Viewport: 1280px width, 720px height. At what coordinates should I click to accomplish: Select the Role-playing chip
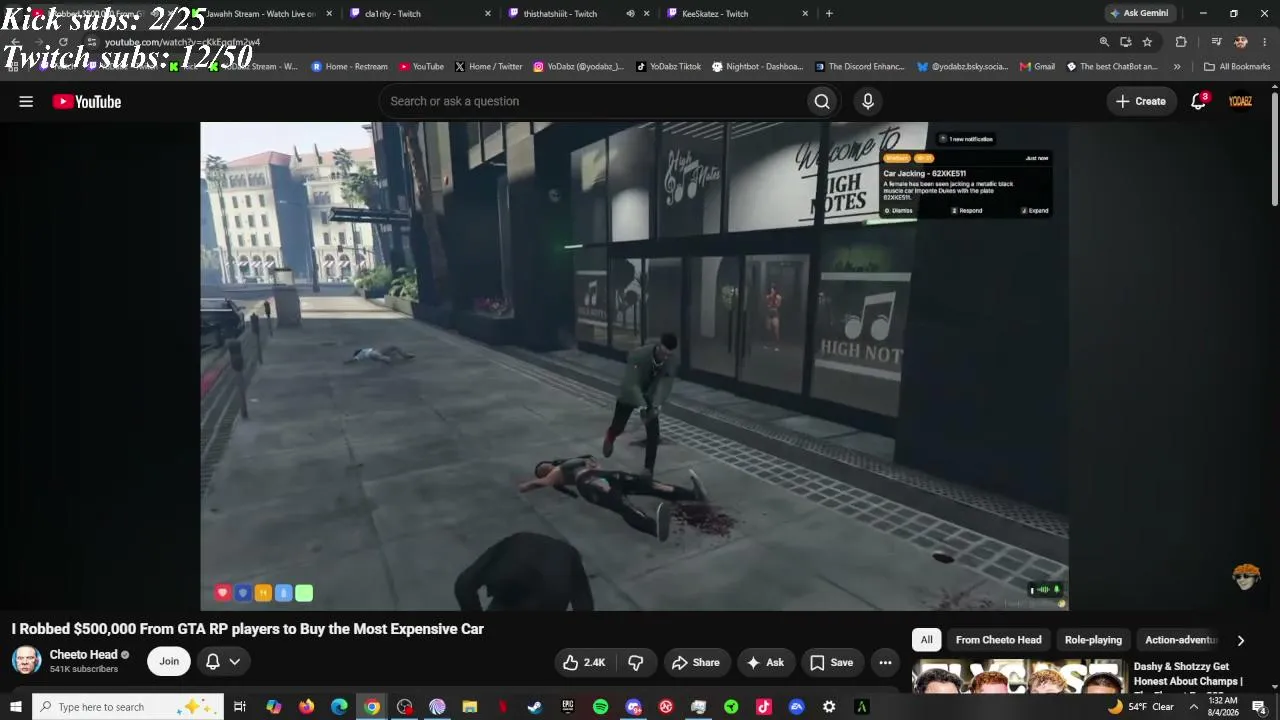click(1093, 640)
